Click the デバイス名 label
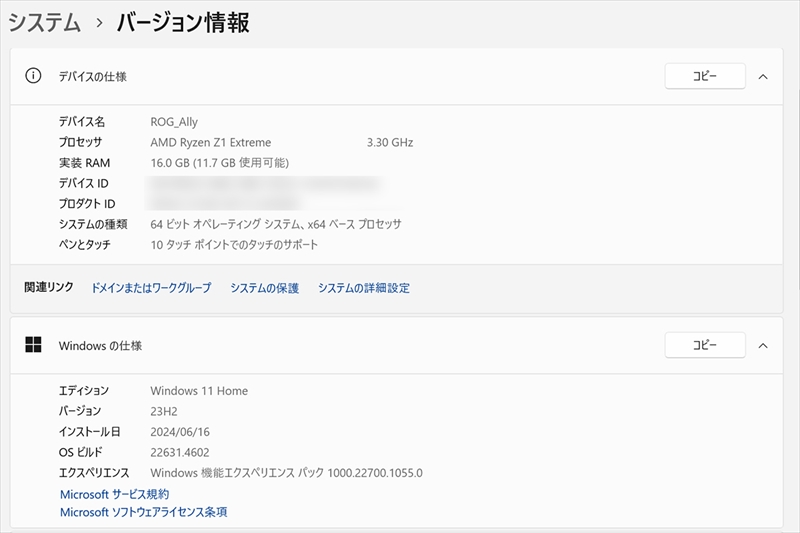The height and width of the screenshot is (533, 800). point(82,121)
